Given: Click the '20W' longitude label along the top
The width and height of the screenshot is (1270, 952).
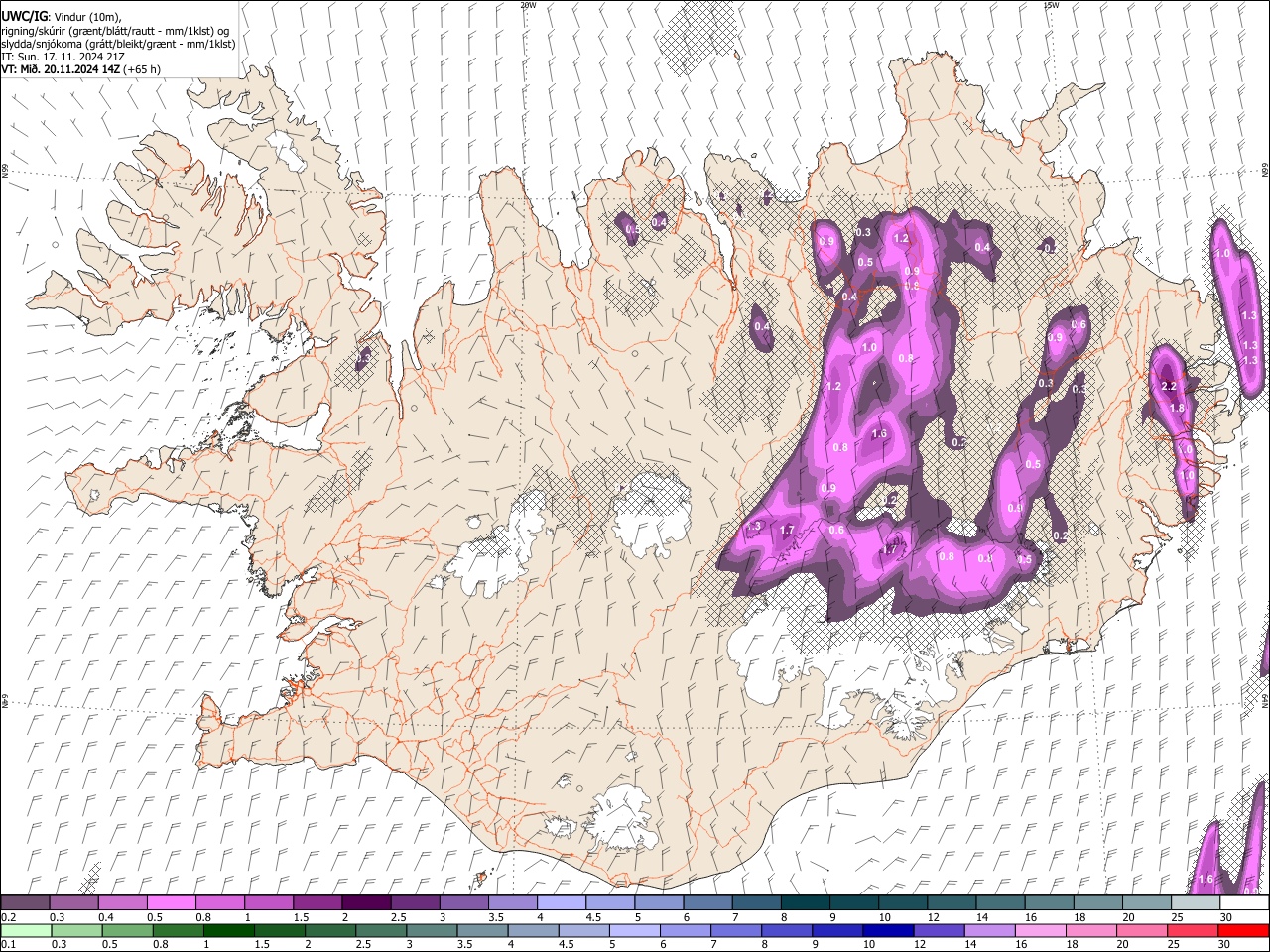Looking at the screenshot, I should 528,5.
